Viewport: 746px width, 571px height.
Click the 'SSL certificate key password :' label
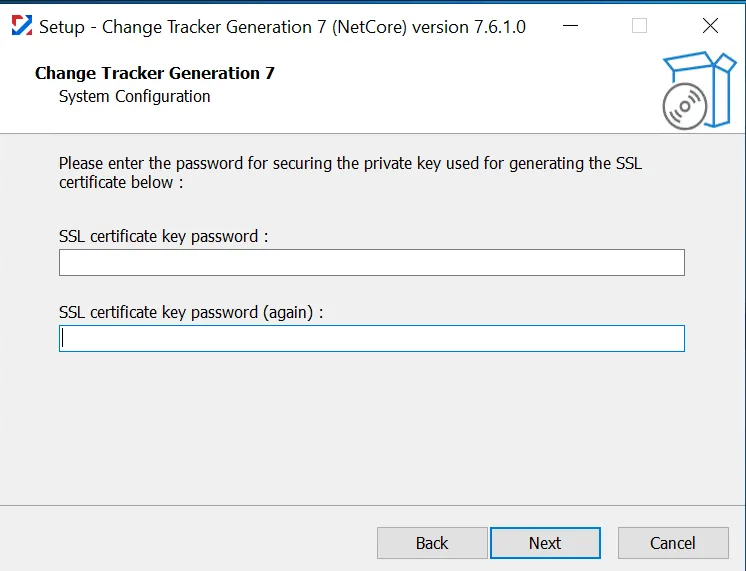tap(164, 236)
